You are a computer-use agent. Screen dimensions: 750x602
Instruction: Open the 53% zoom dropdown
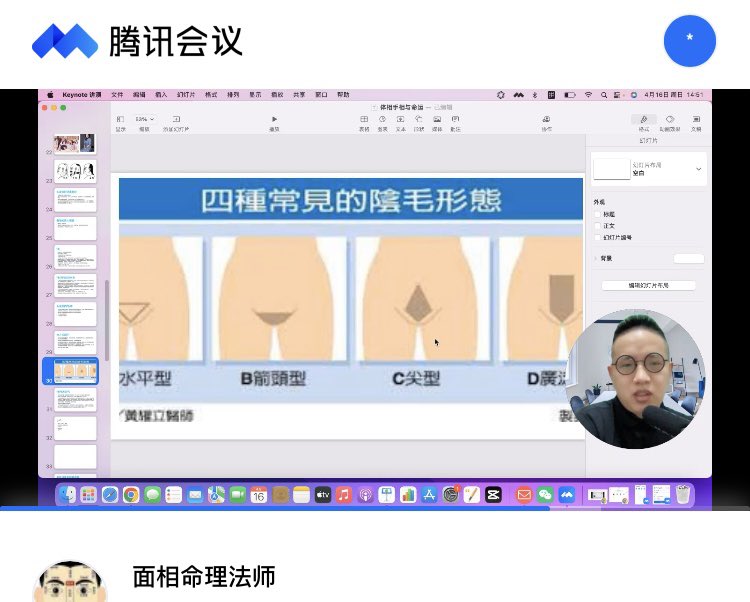[144, 119]
